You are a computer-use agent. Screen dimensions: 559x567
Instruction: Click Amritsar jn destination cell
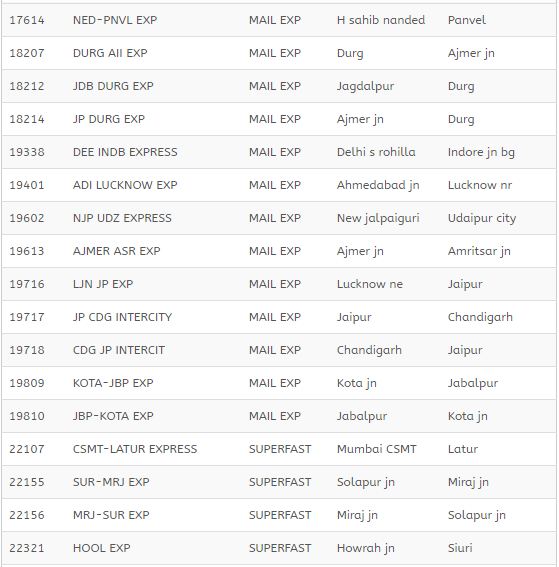479,251
